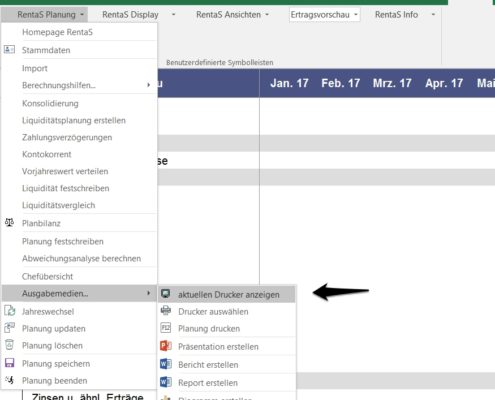This screenshot has width=495, height=400.
Task: Click the Stammdaten contact card icon
Action: coord(9,50)
